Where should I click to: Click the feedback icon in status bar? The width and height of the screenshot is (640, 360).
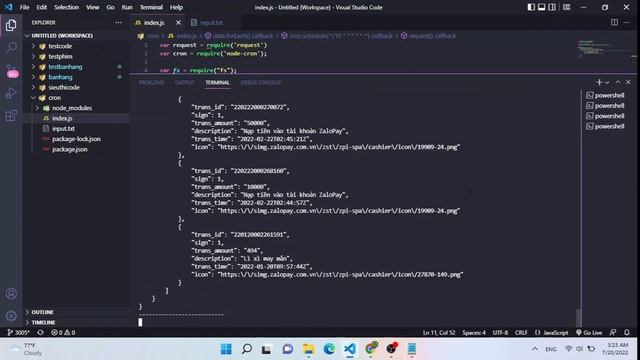[x=613, y=332]
